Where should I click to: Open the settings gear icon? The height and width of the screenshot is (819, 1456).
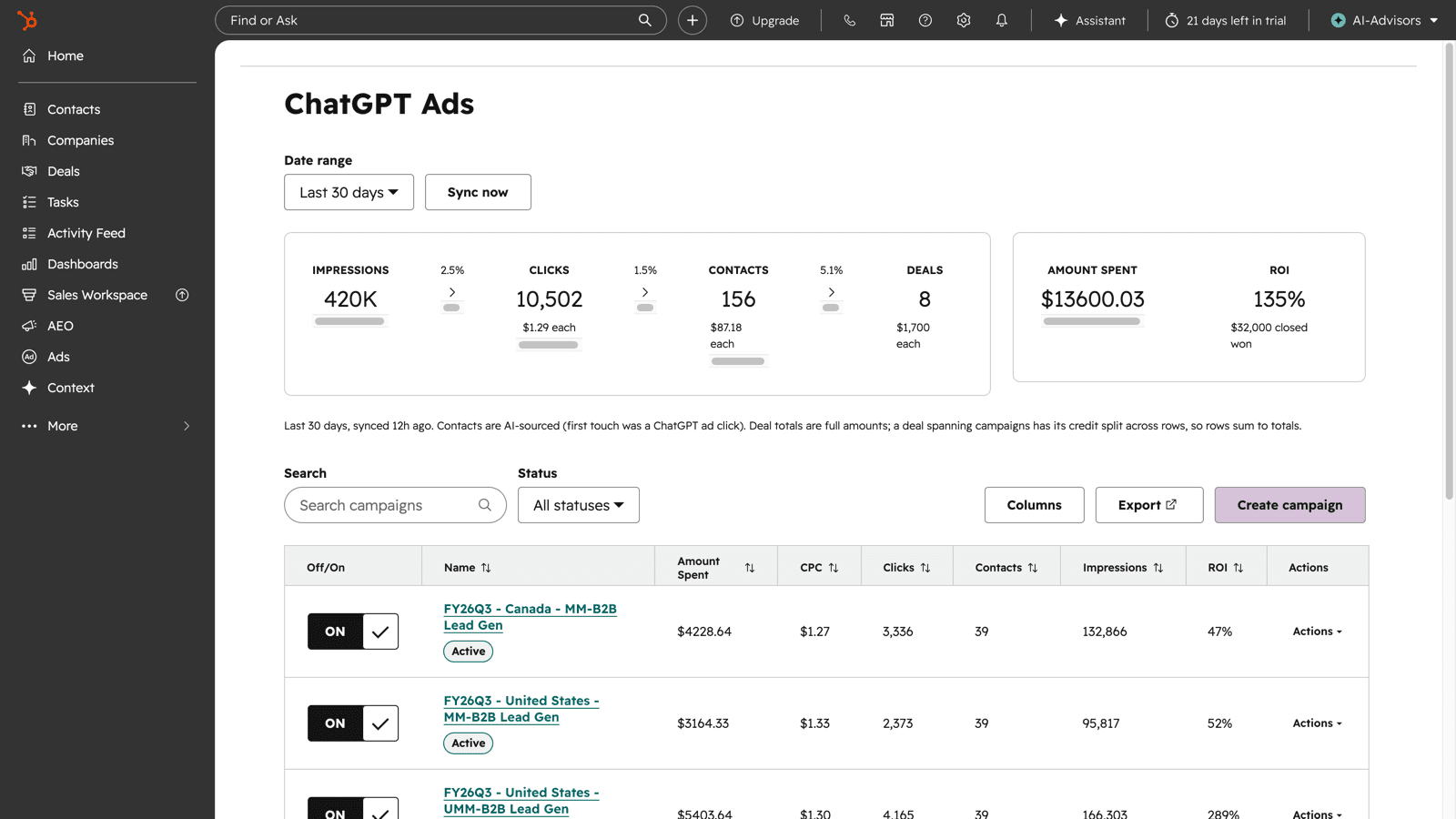pos(964,20)
